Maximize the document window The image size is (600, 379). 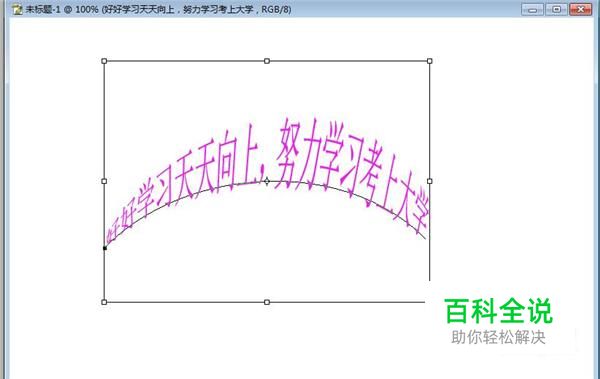coord(556,9)
